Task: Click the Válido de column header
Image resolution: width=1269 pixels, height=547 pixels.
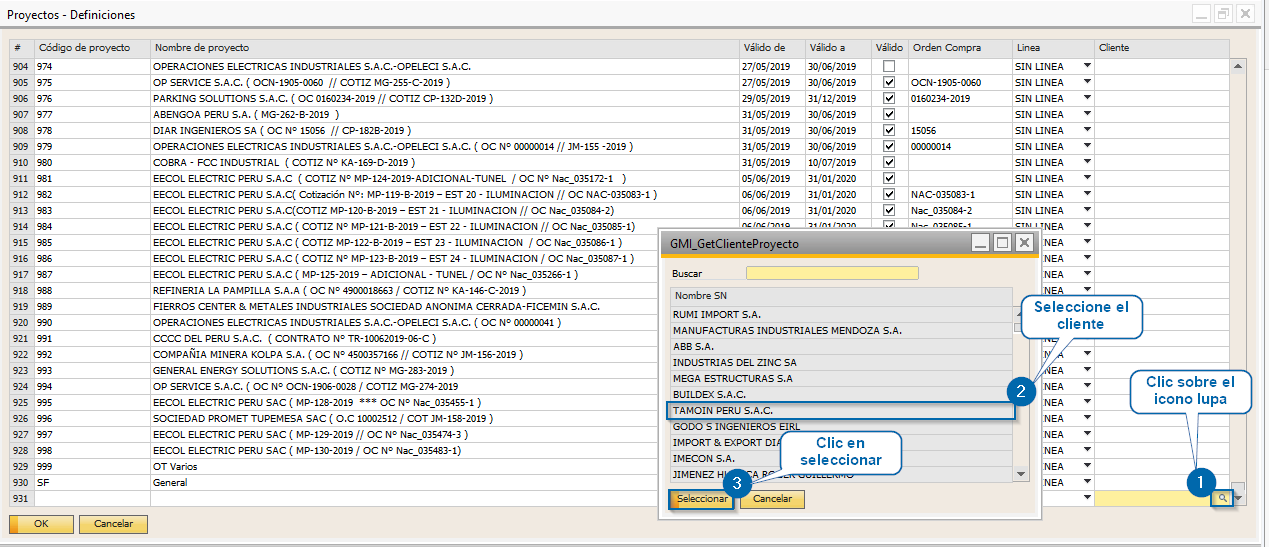Action: [x=772, y=47]
